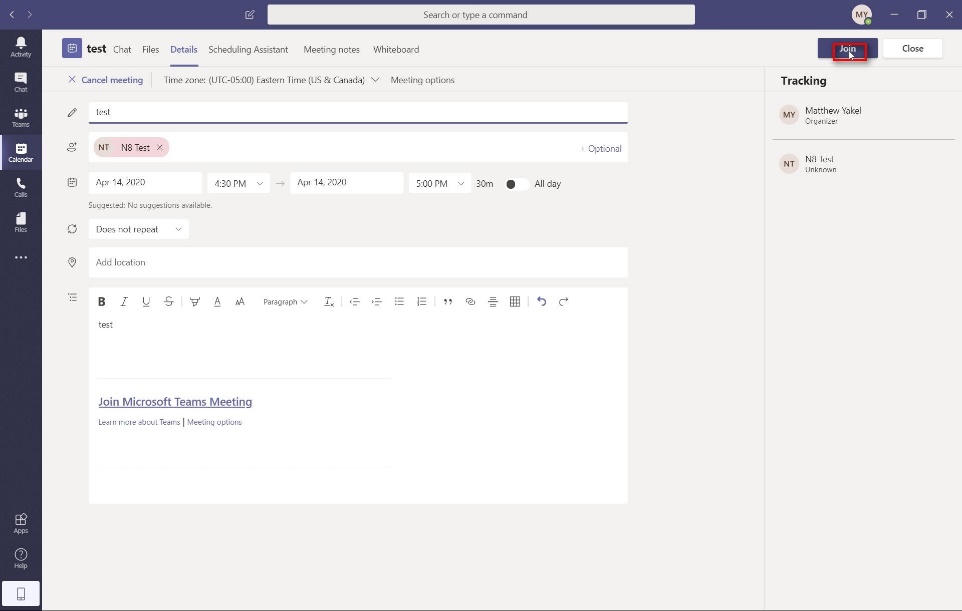Screen dimensions: 962x611
Task: Open the Scheduling Assistant tab
Action: tap(248, 50)
